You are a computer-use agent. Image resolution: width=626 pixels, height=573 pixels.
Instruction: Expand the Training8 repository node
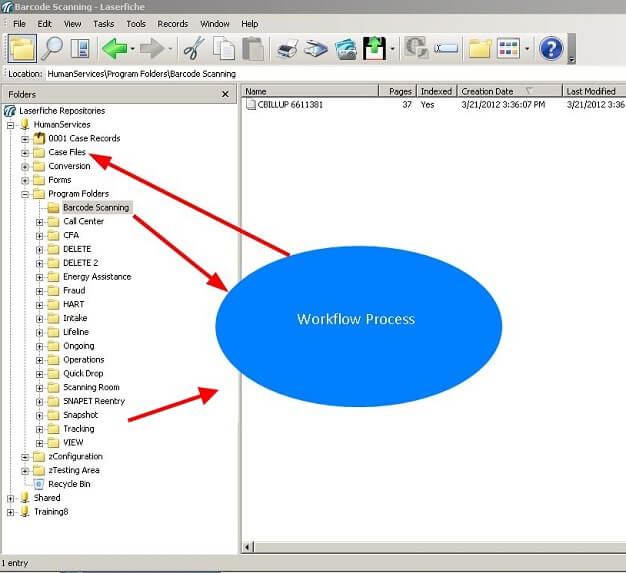tap(10, 513)
